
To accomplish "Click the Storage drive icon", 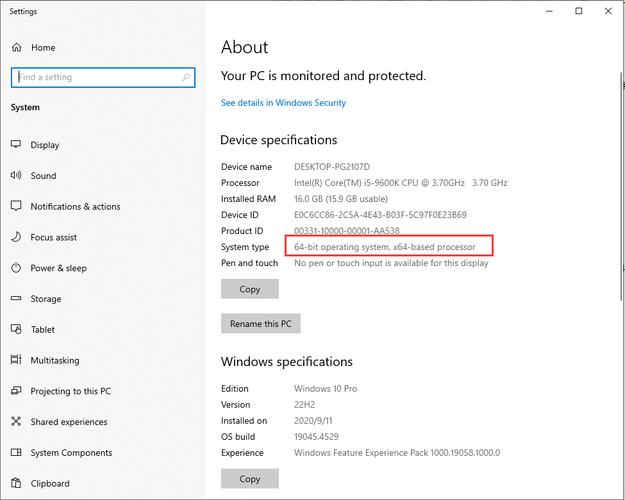I will tap(16, 299).
